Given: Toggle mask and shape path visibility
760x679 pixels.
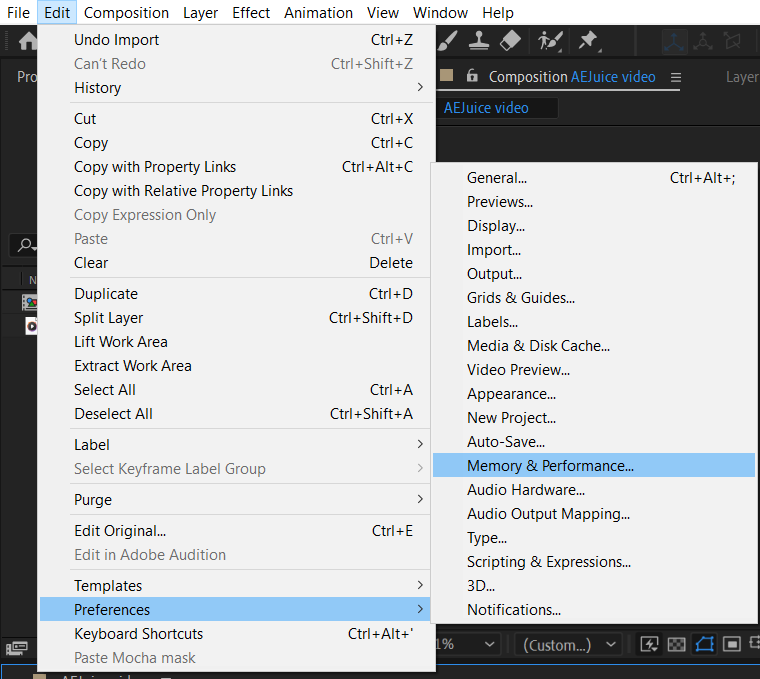Looking at the screenshot, I should pyautogui.click(x=704, y=645).
